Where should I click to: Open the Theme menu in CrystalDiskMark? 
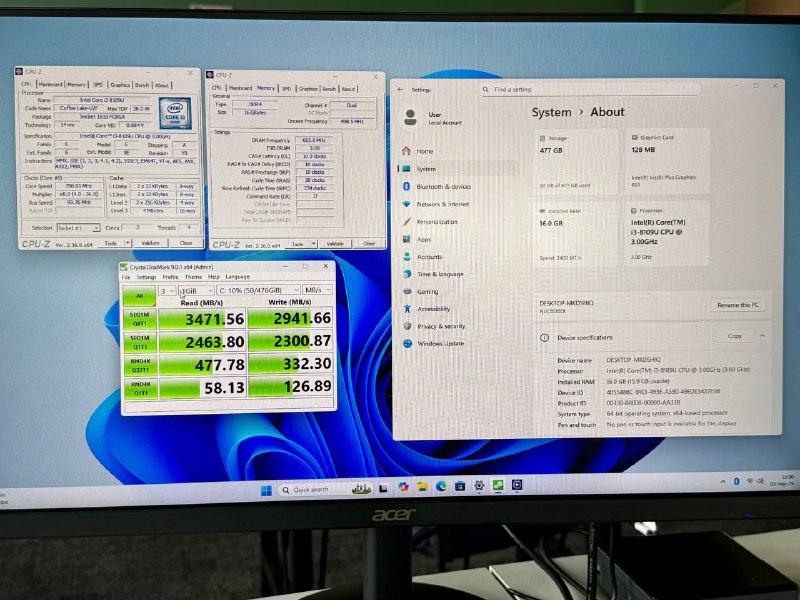coord(193,277)
